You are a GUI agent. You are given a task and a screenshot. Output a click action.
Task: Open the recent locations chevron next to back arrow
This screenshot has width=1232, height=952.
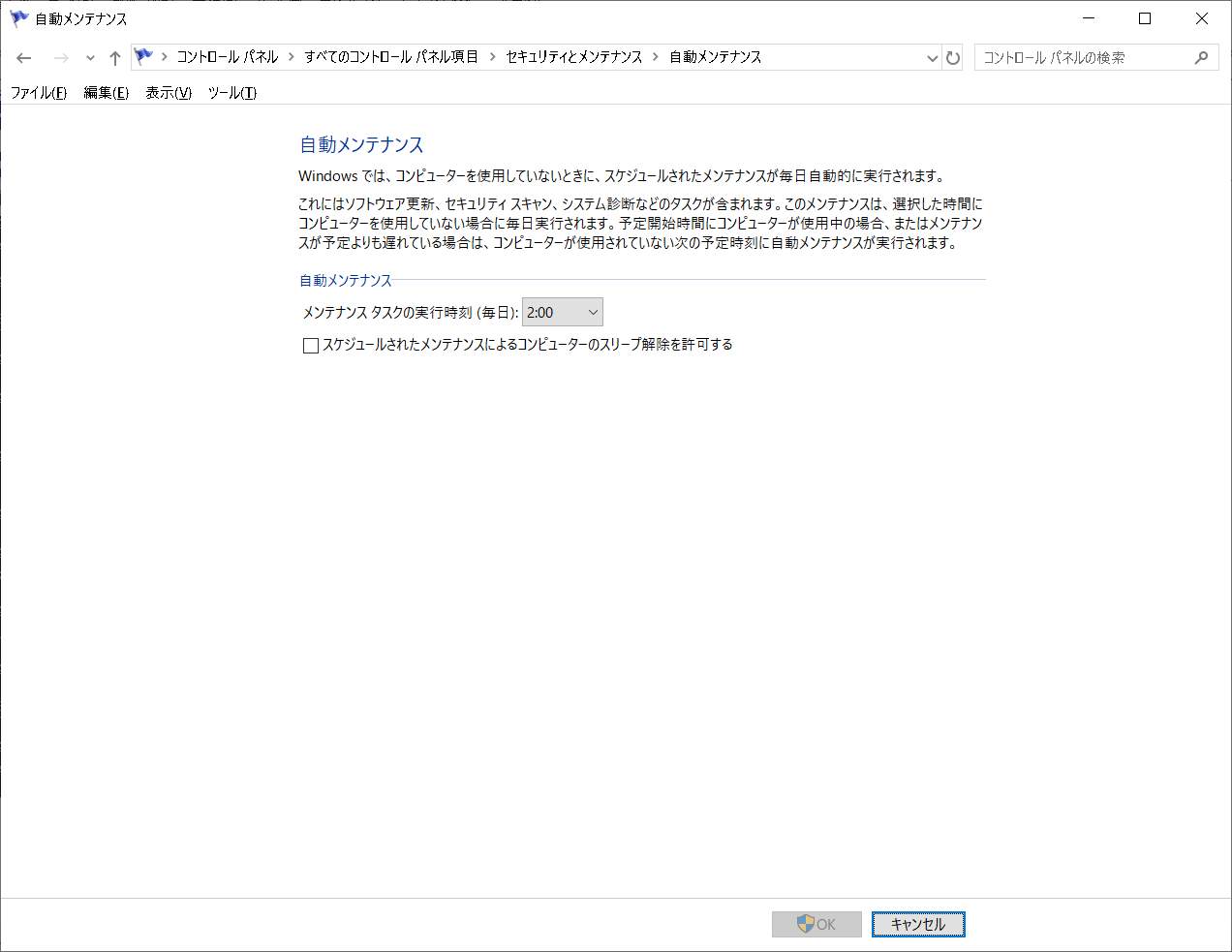(x=89, y=57)
